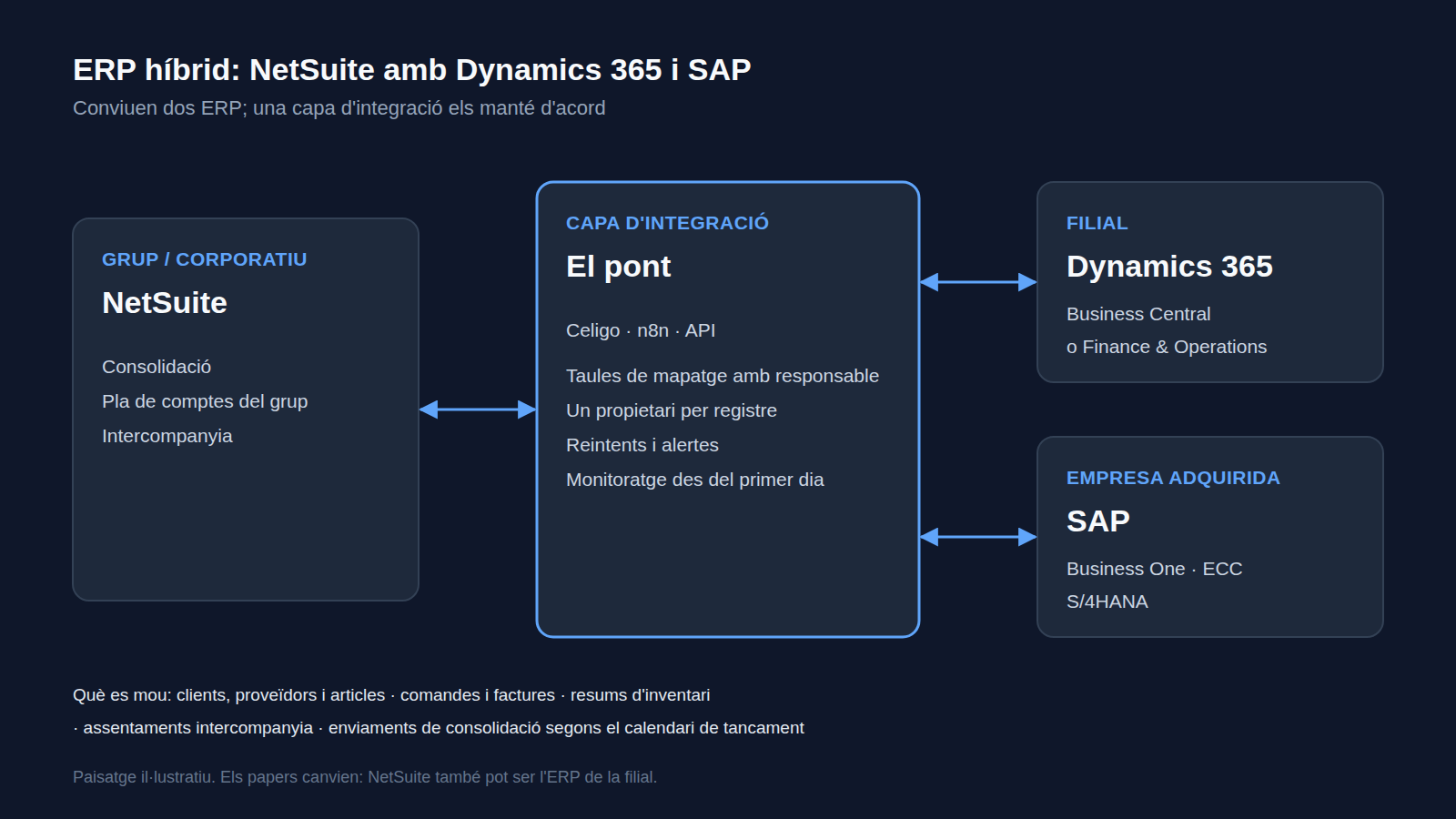This screenshot has width=1456, height=819.
Task: Click the 'assentaments intercompanyia' line
Action: click(439, 728)
